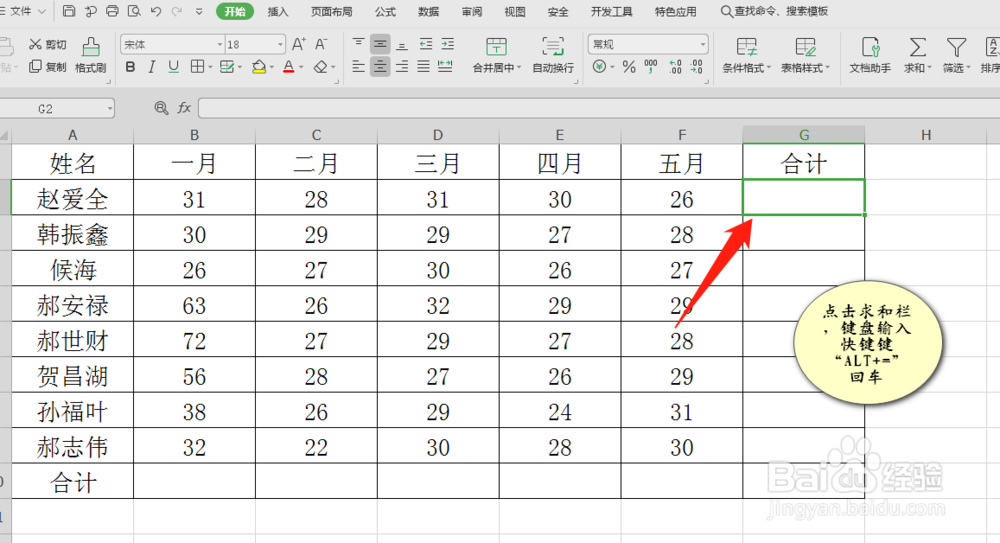Toggle top vertical alignment
This screenshot has height=543, width=1000.
[x=358, y=44]
